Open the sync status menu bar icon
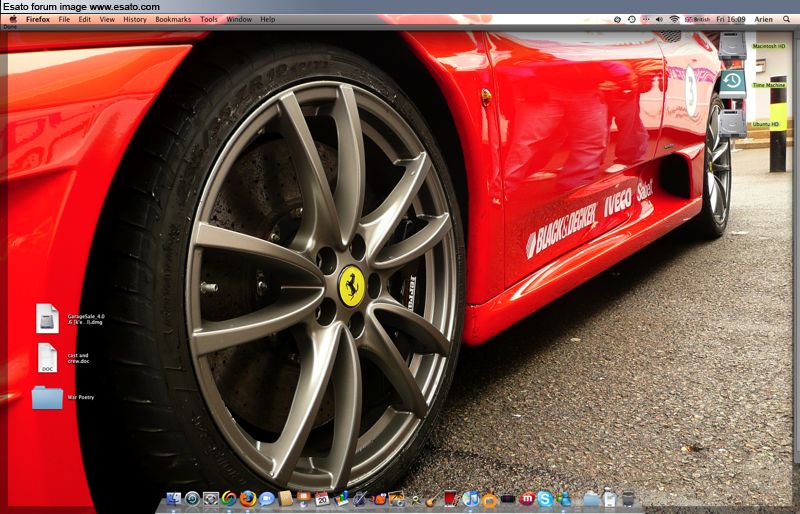This screenshot has height=514, width=800. pos(617,19)
